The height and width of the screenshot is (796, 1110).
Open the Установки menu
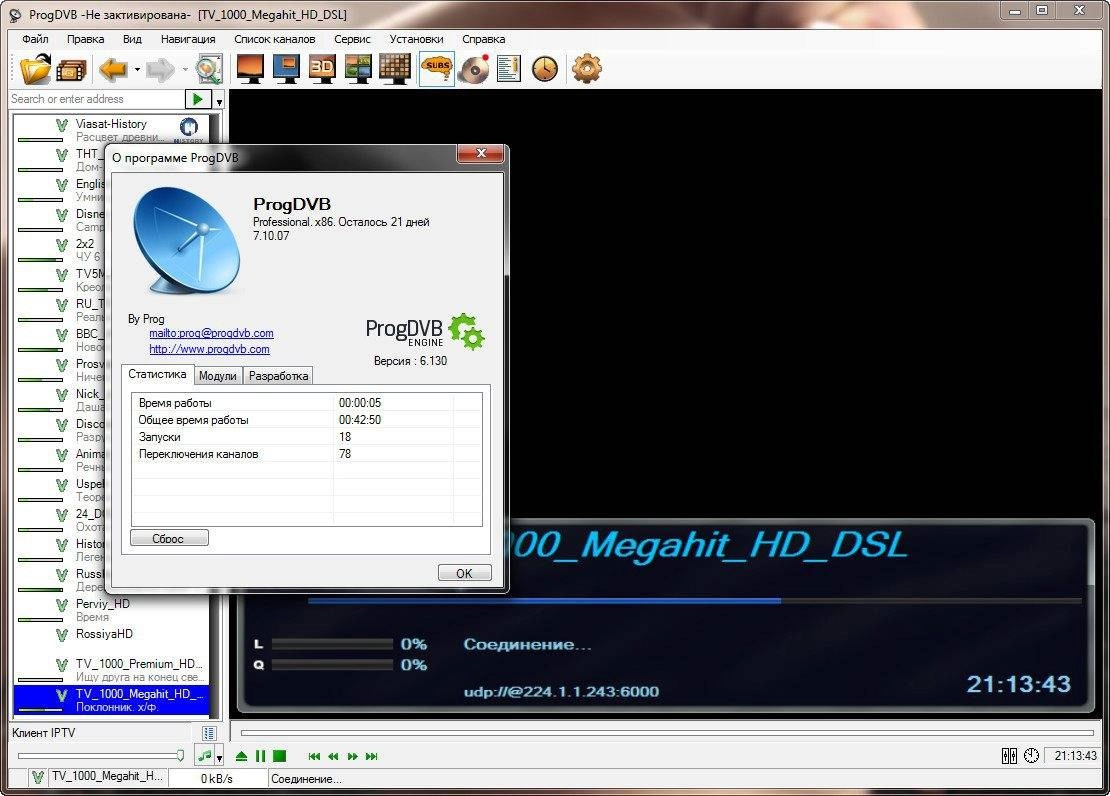coord(416,39)
